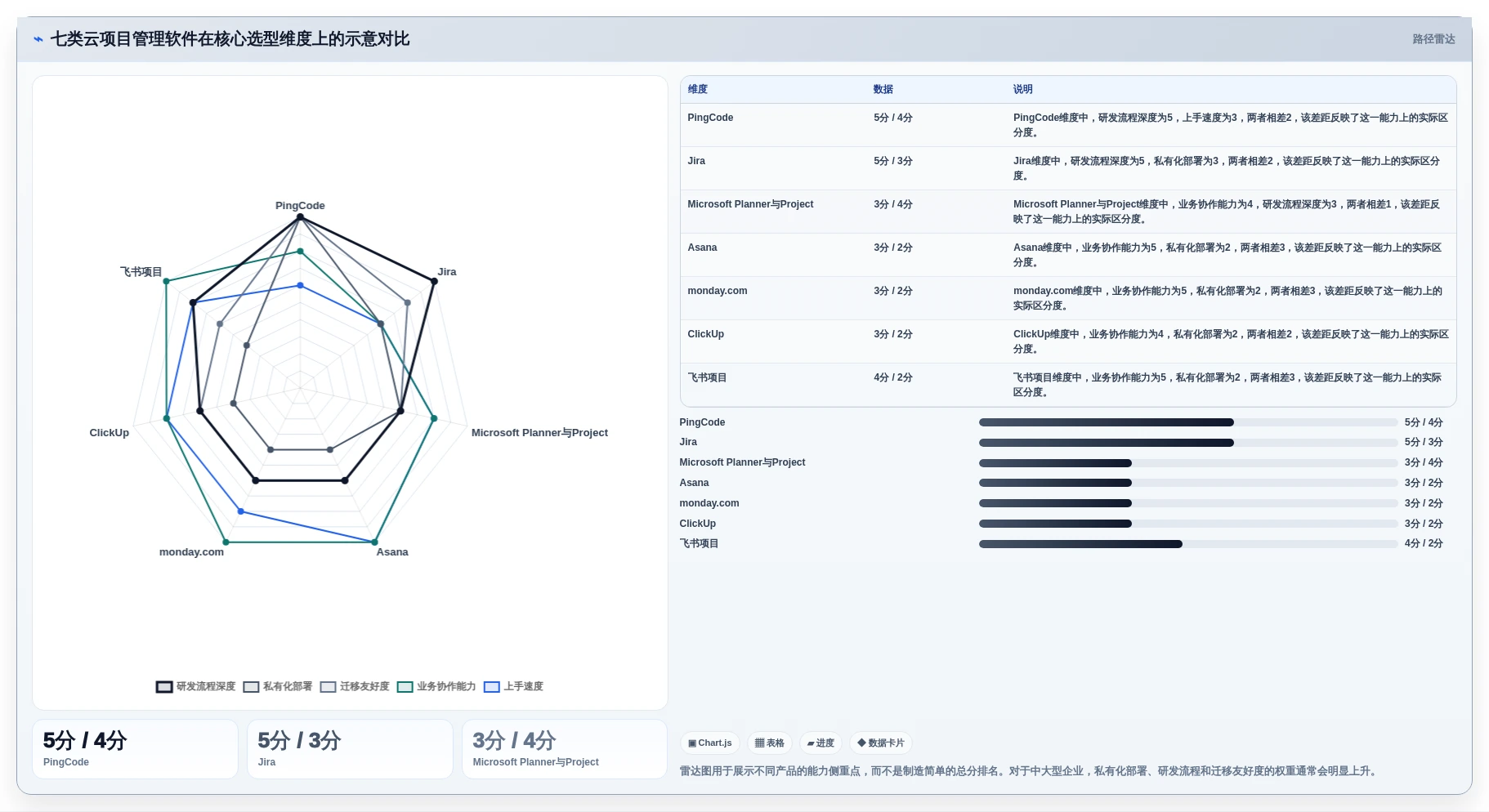Toggle the 私有化部署 legend swatch

pyautogui.click(x=251, y=687)
